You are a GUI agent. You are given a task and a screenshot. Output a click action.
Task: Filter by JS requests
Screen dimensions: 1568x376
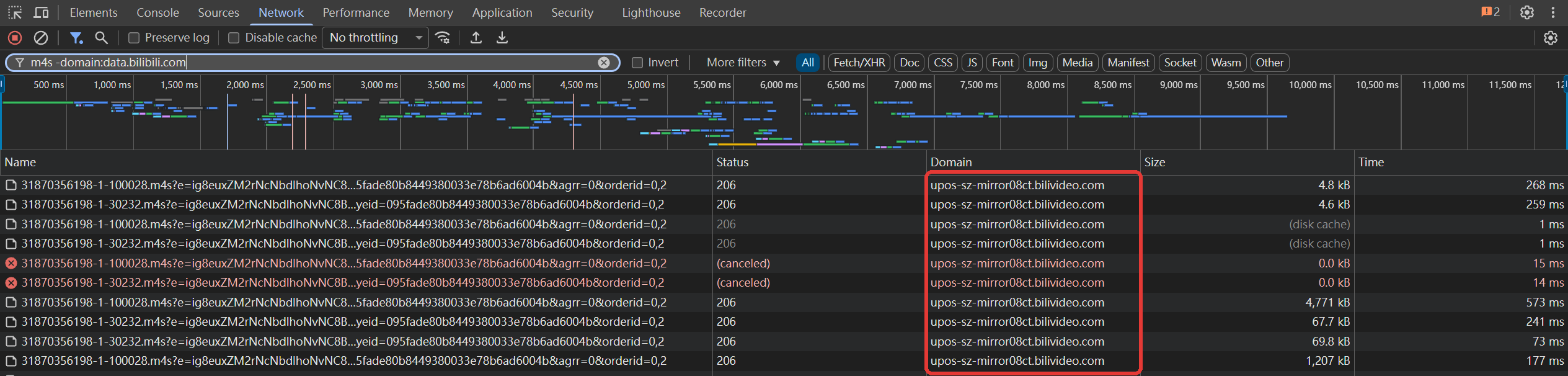tap(972, 63)
